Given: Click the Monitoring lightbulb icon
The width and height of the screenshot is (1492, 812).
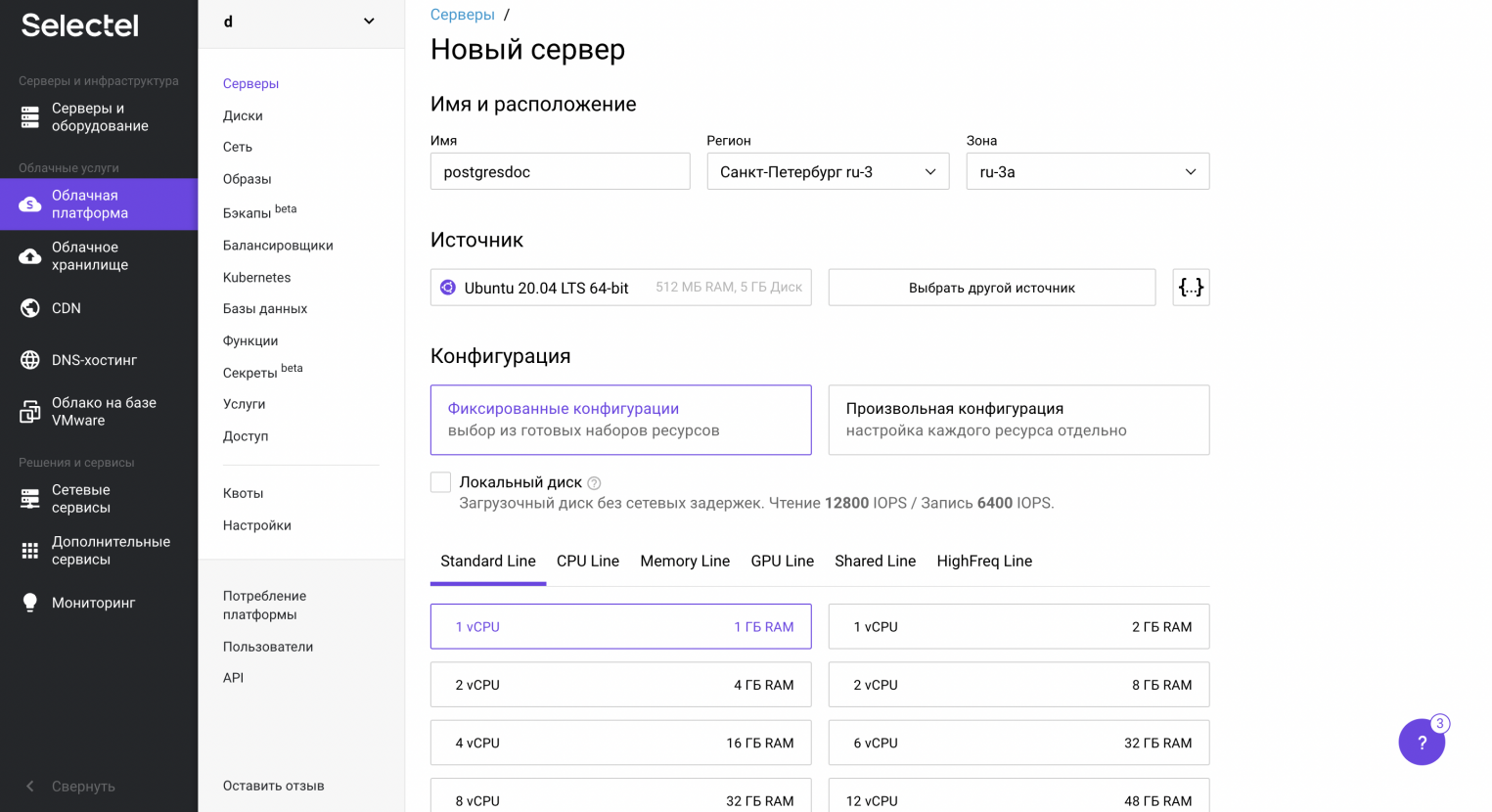Looking at the screenshot, I should (30, 603).
